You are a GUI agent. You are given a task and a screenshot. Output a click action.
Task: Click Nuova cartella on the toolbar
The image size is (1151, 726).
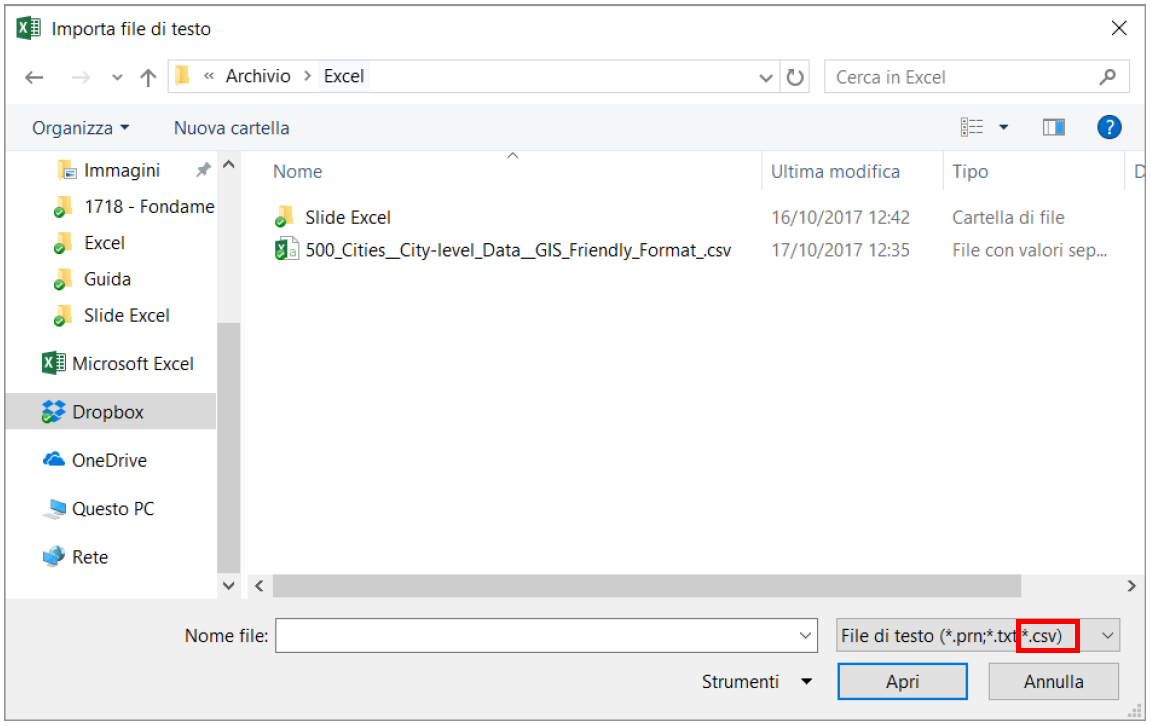(x=231, y=127)
